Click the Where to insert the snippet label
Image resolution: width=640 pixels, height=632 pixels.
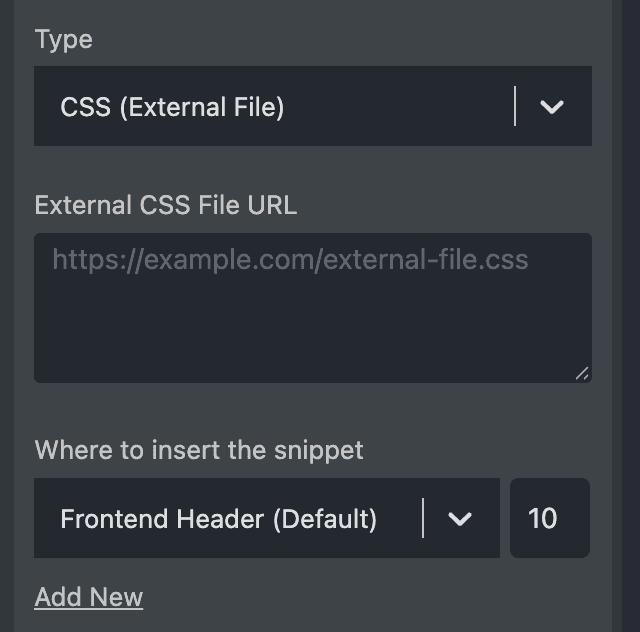click(x=199, y=450)
